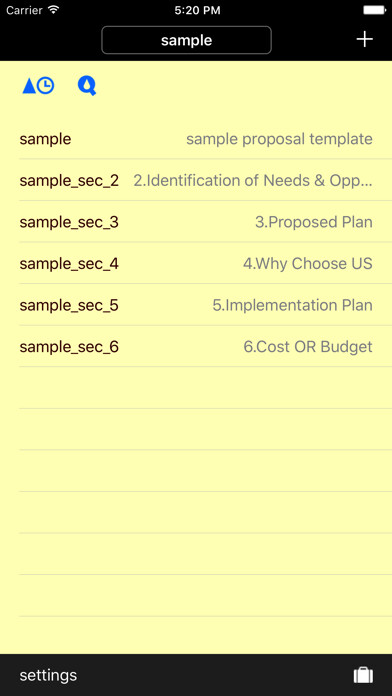Open the sample_sec_5 entry
The width and height of the screenshot is (392, 696).
[x=205, y=305]
